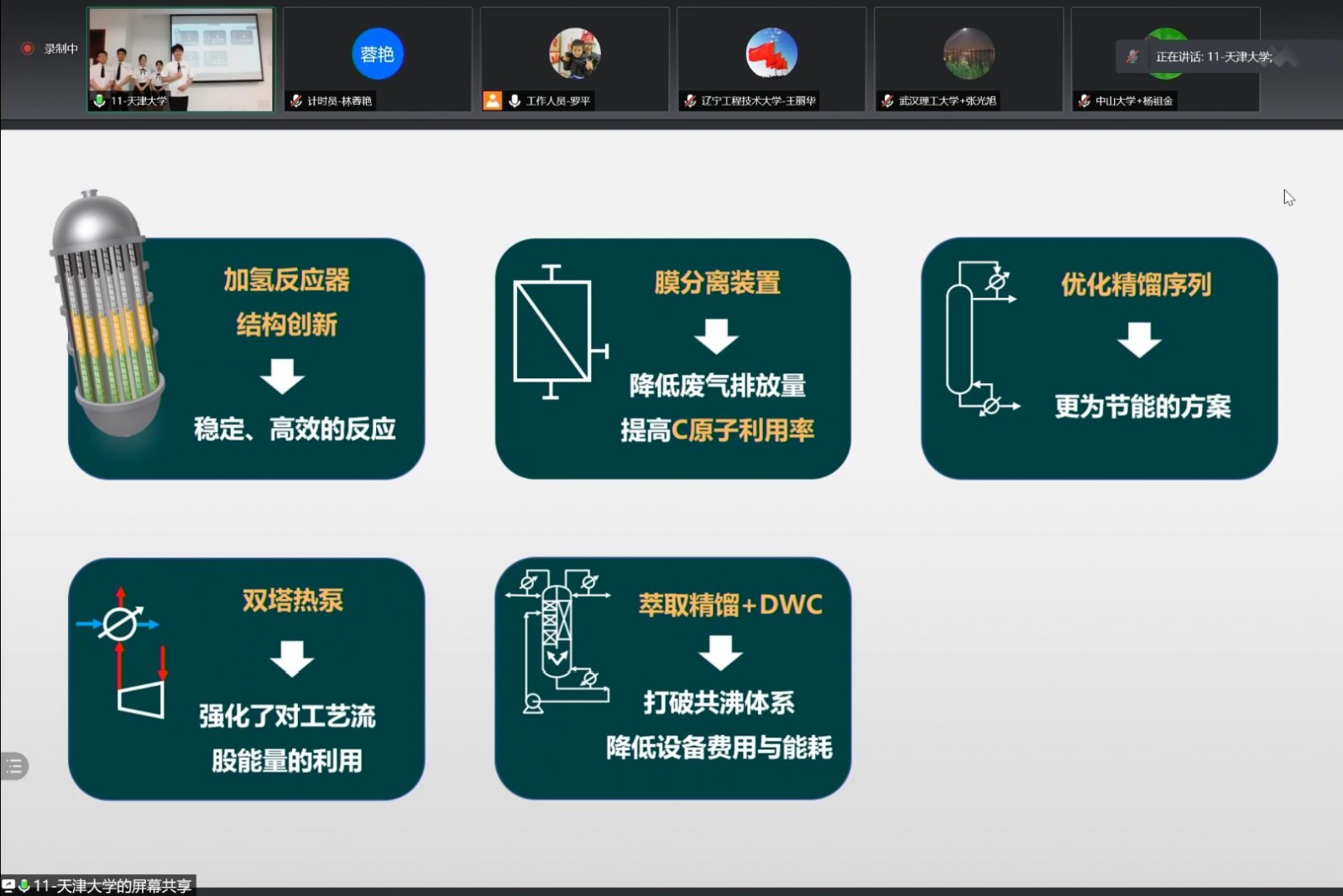The width and height of the screenshot is (1343, 896).
Task: Click the microphone icon of 11-天津大学 video tile
Action: coord(100,101)
